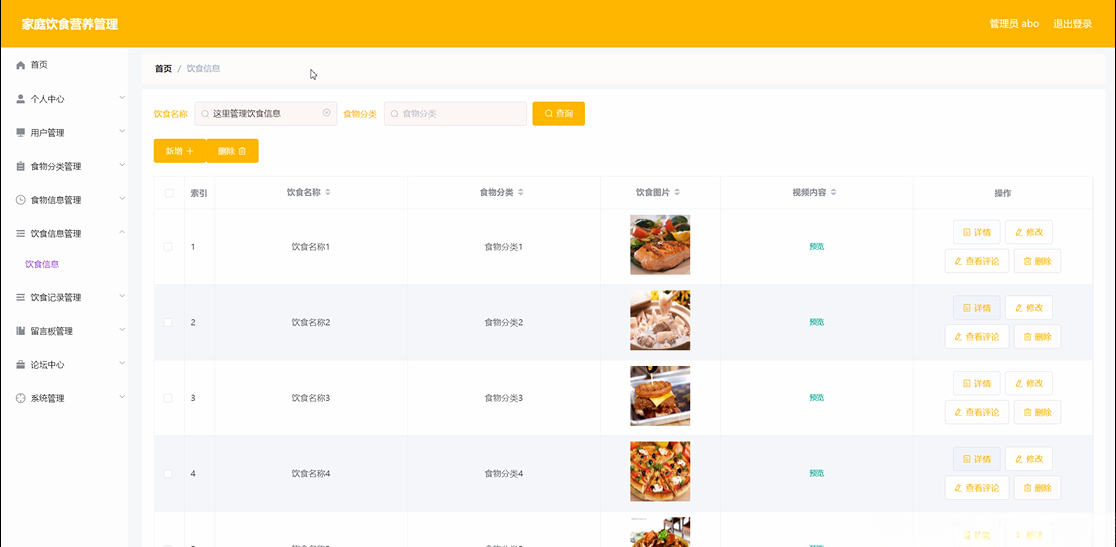Clear the 饮食名称 search field with the x icon

pos(327,112)
